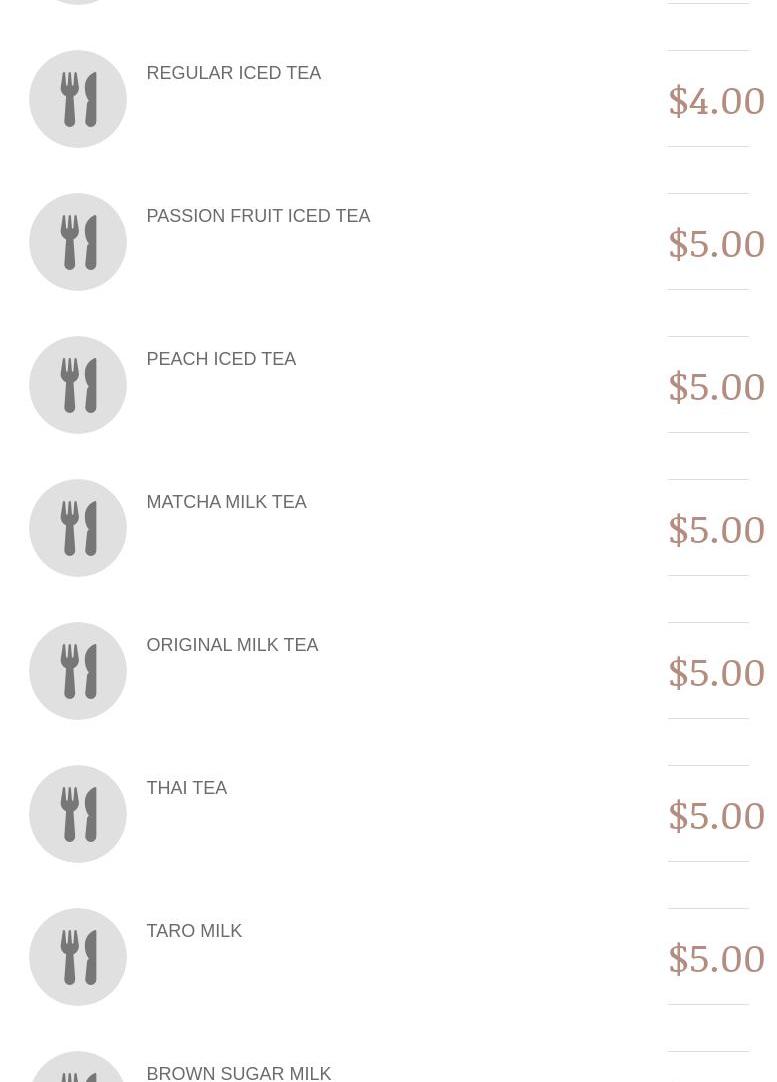Click the fork-and-knife icon beside Regular Iced Tea
This screenshot has height=1082, width=777.
point(78,99)
